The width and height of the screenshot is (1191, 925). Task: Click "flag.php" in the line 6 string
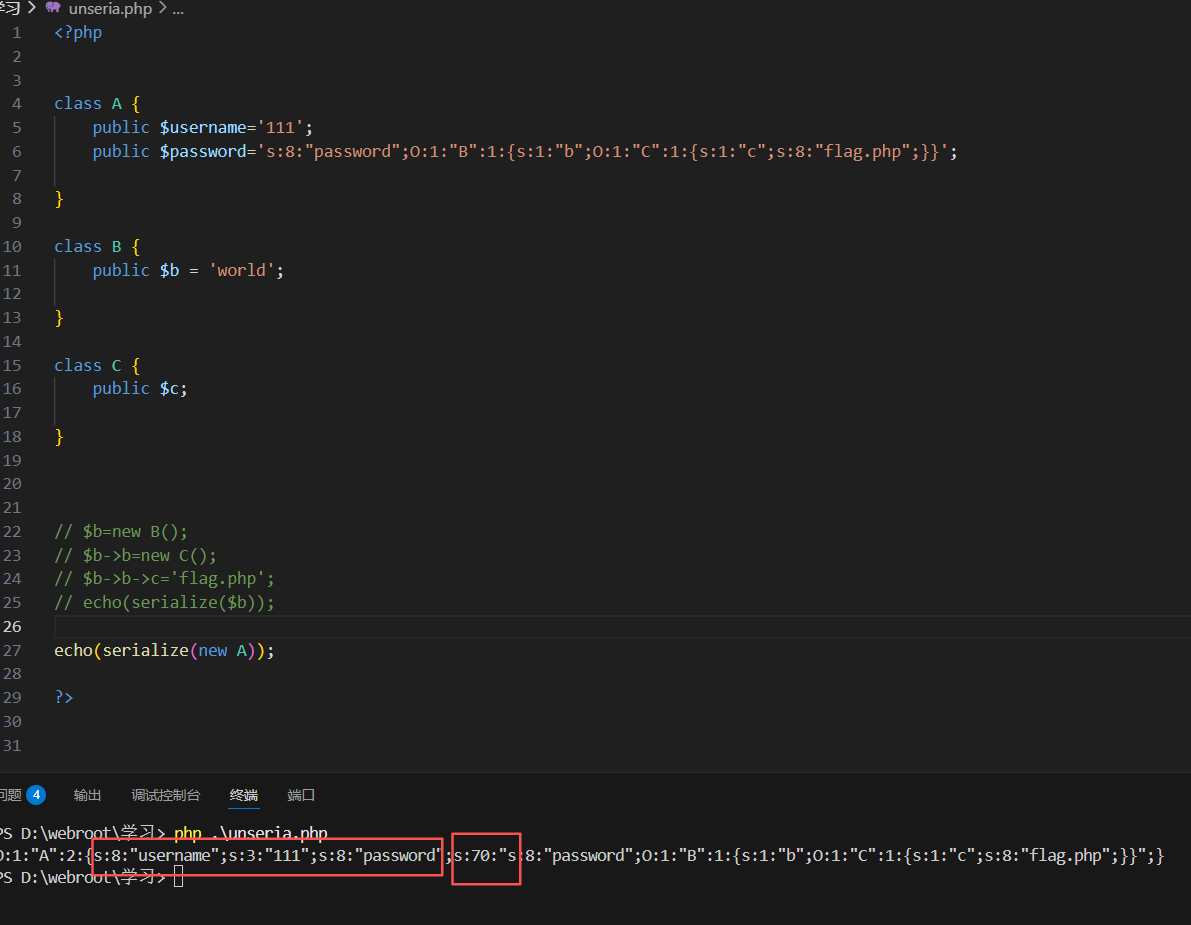[x=862, y=152]
